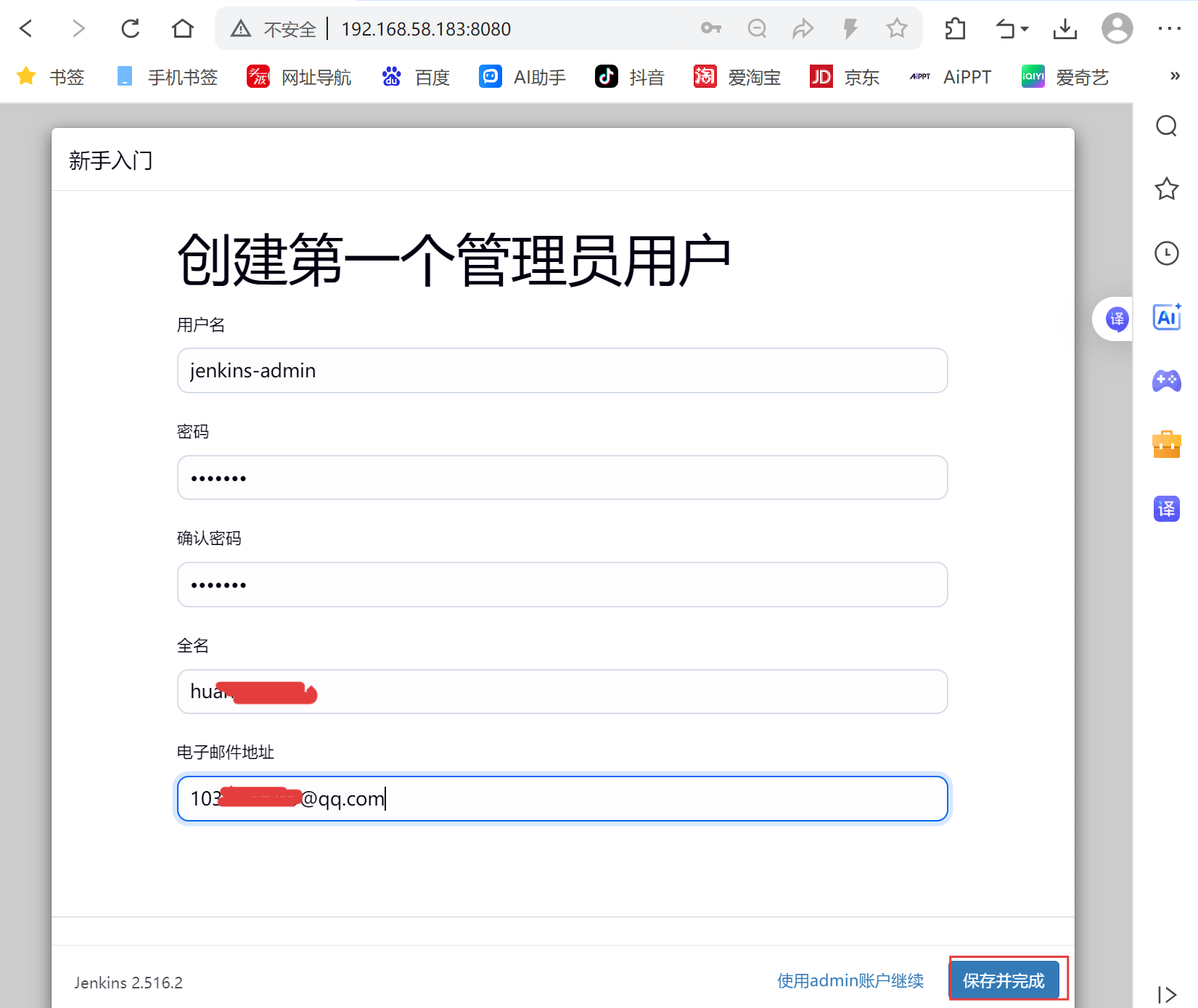Open the 书签 bookmarks folder

(51, 77)
